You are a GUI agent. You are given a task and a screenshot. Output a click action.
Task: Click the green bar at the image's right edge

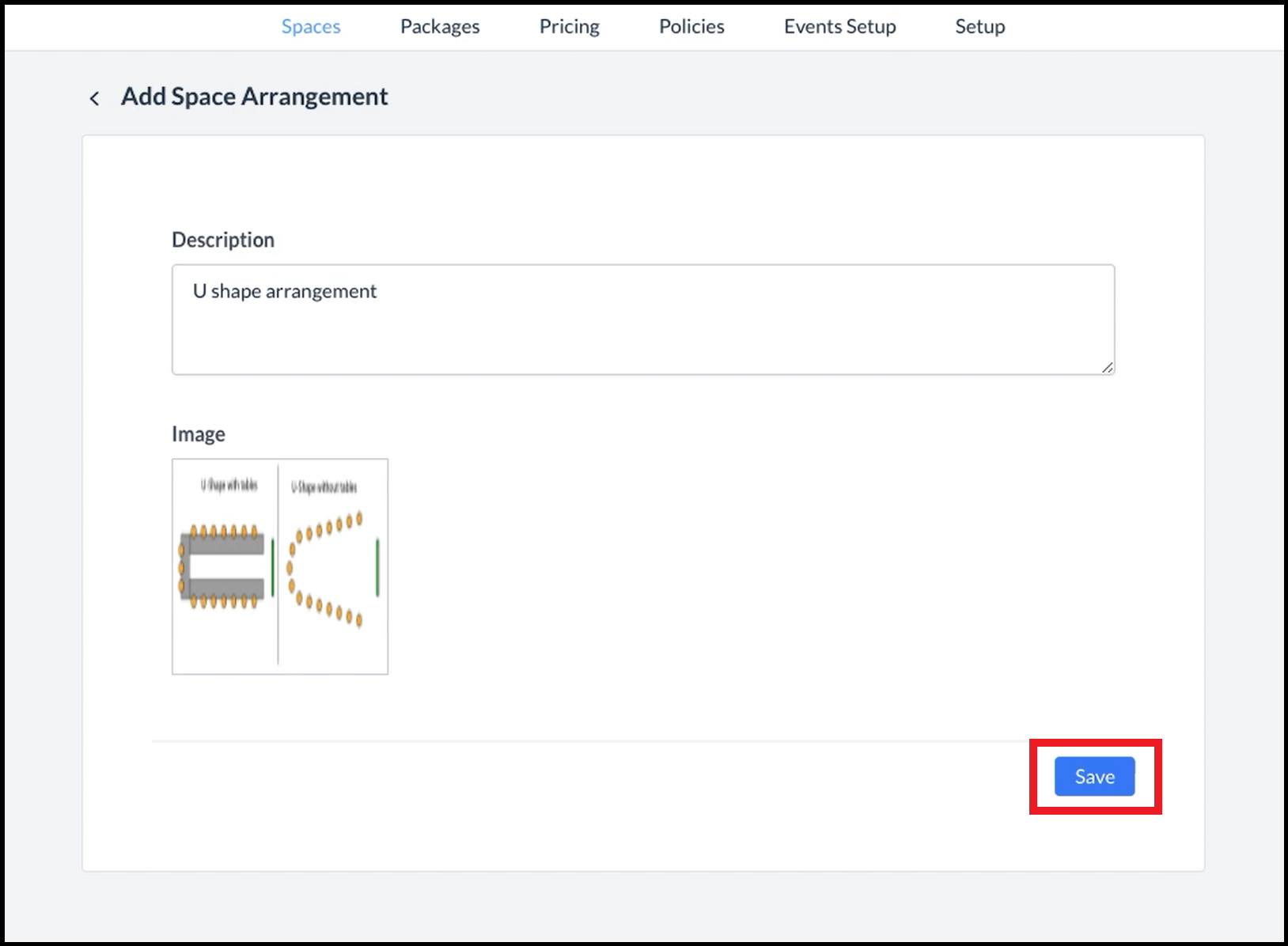click(377, 567)
